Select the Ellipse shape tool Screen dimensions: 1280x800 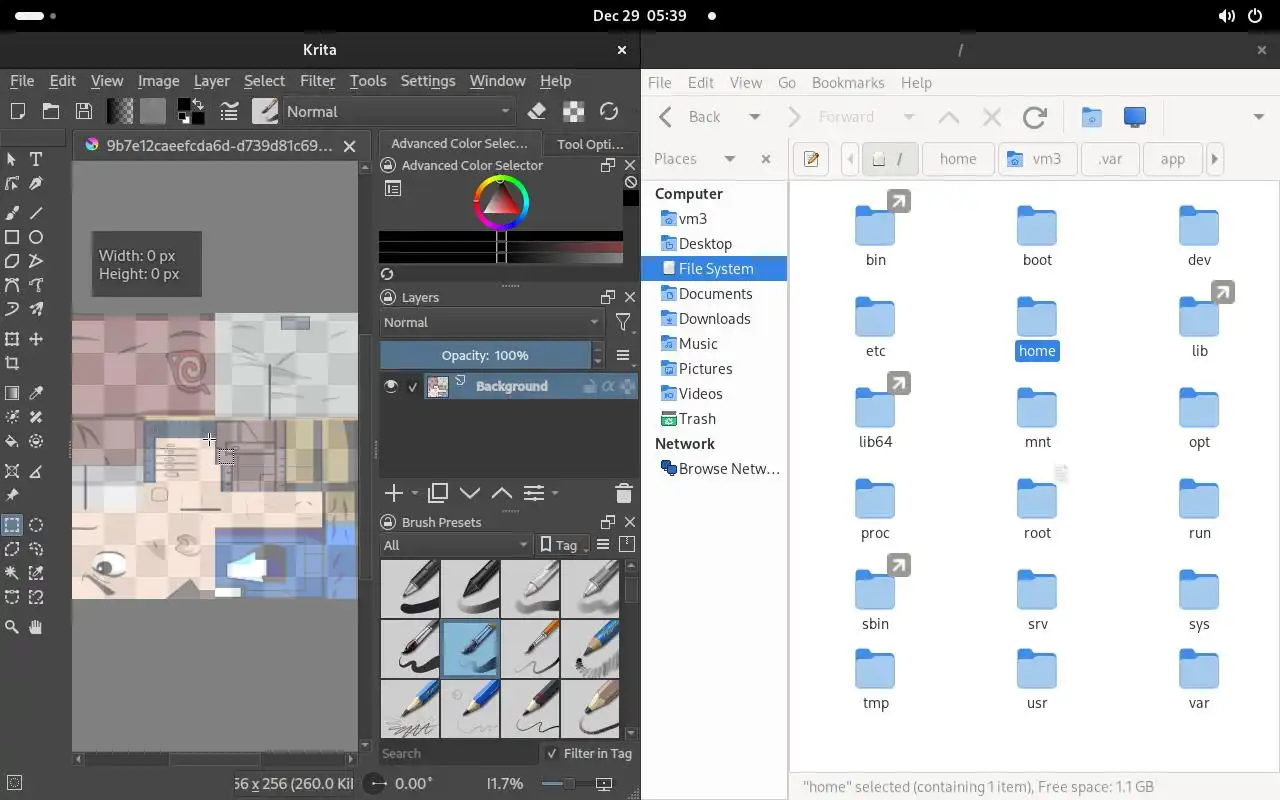coord(36,237)
